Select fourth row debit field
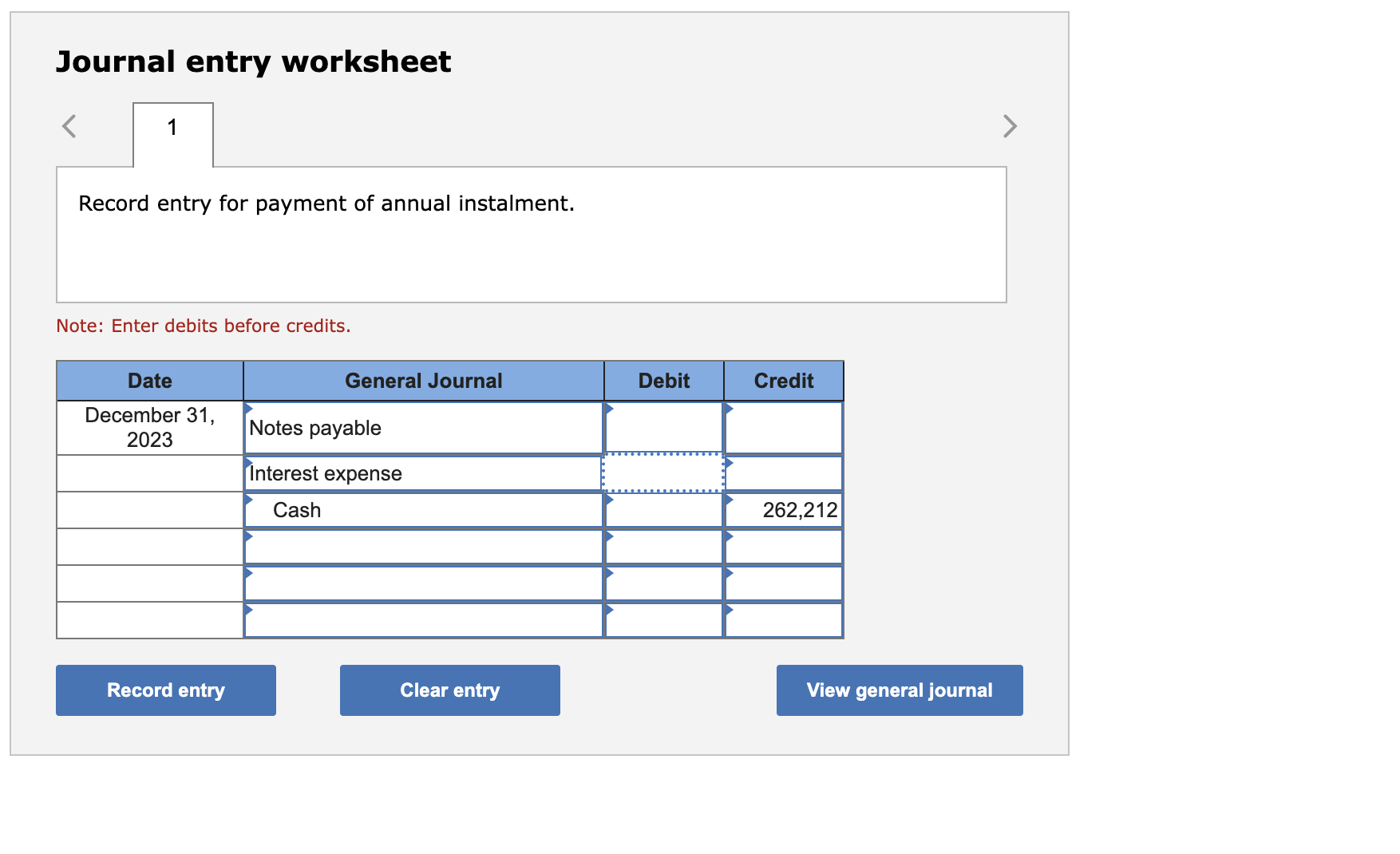 664,547
